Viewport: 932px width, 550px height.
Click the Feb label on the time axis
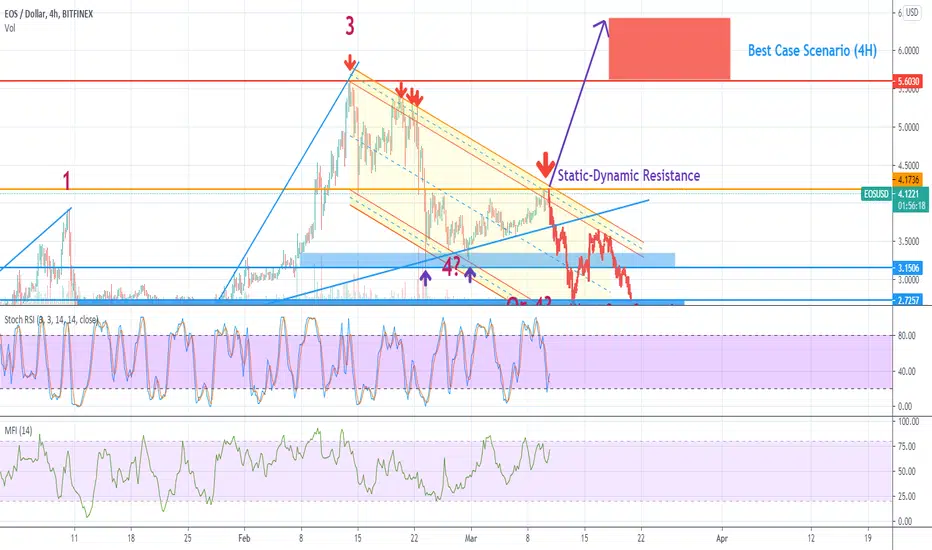pos(244,538)
